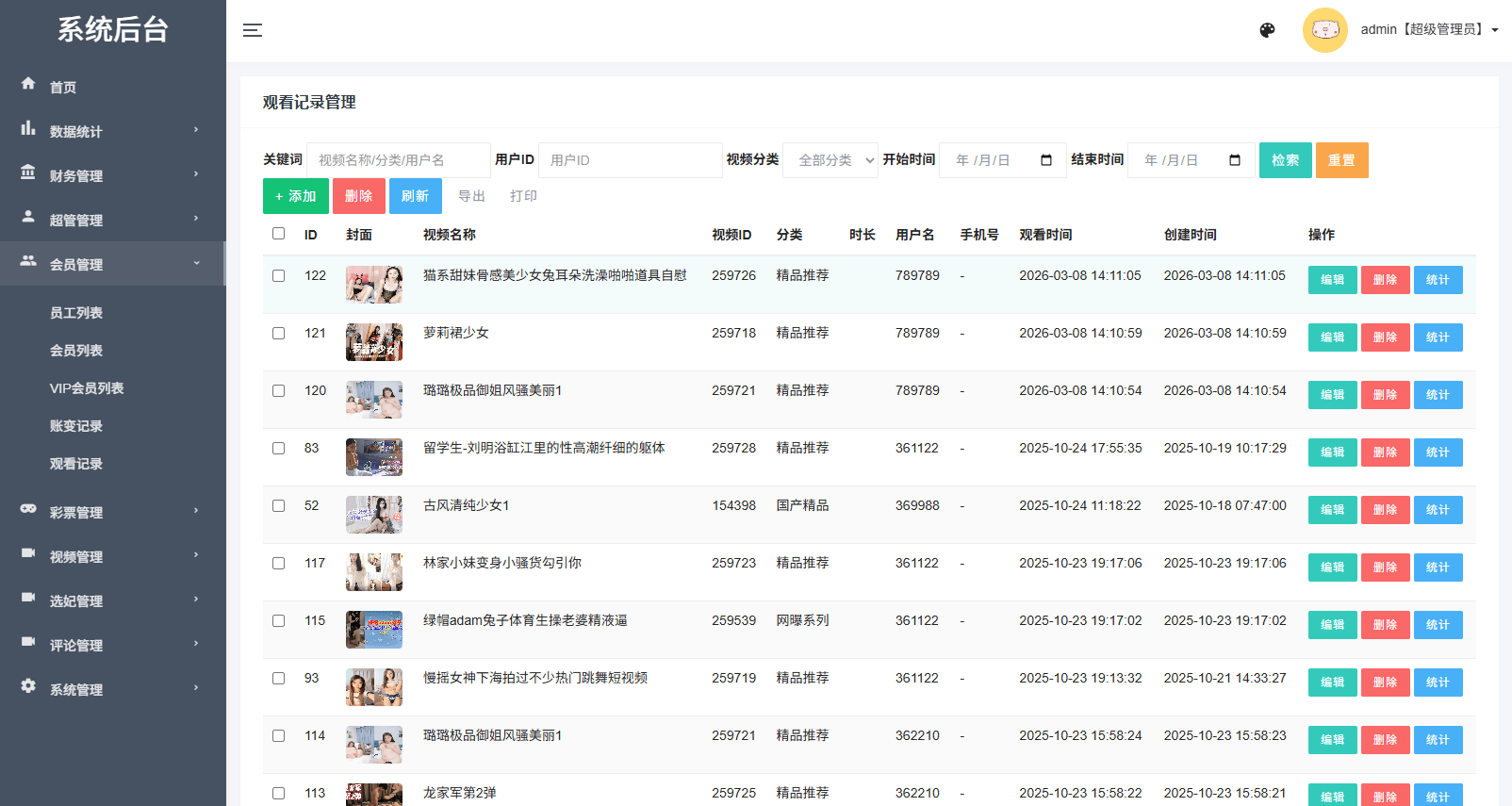Image resolution: width=1512 pixels, height=806 pixels.
Task: Expand the video management sidebar menu
Action: pos(112,557)
